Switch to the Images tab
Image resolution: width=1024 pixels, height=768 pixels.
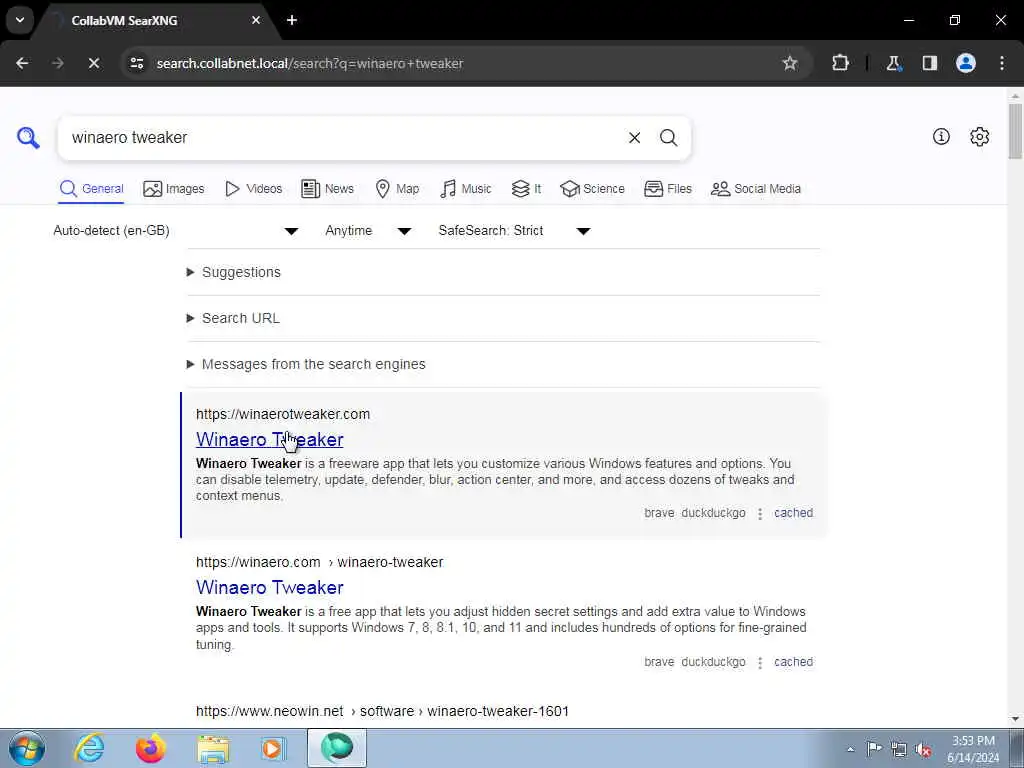pos(174,189)
